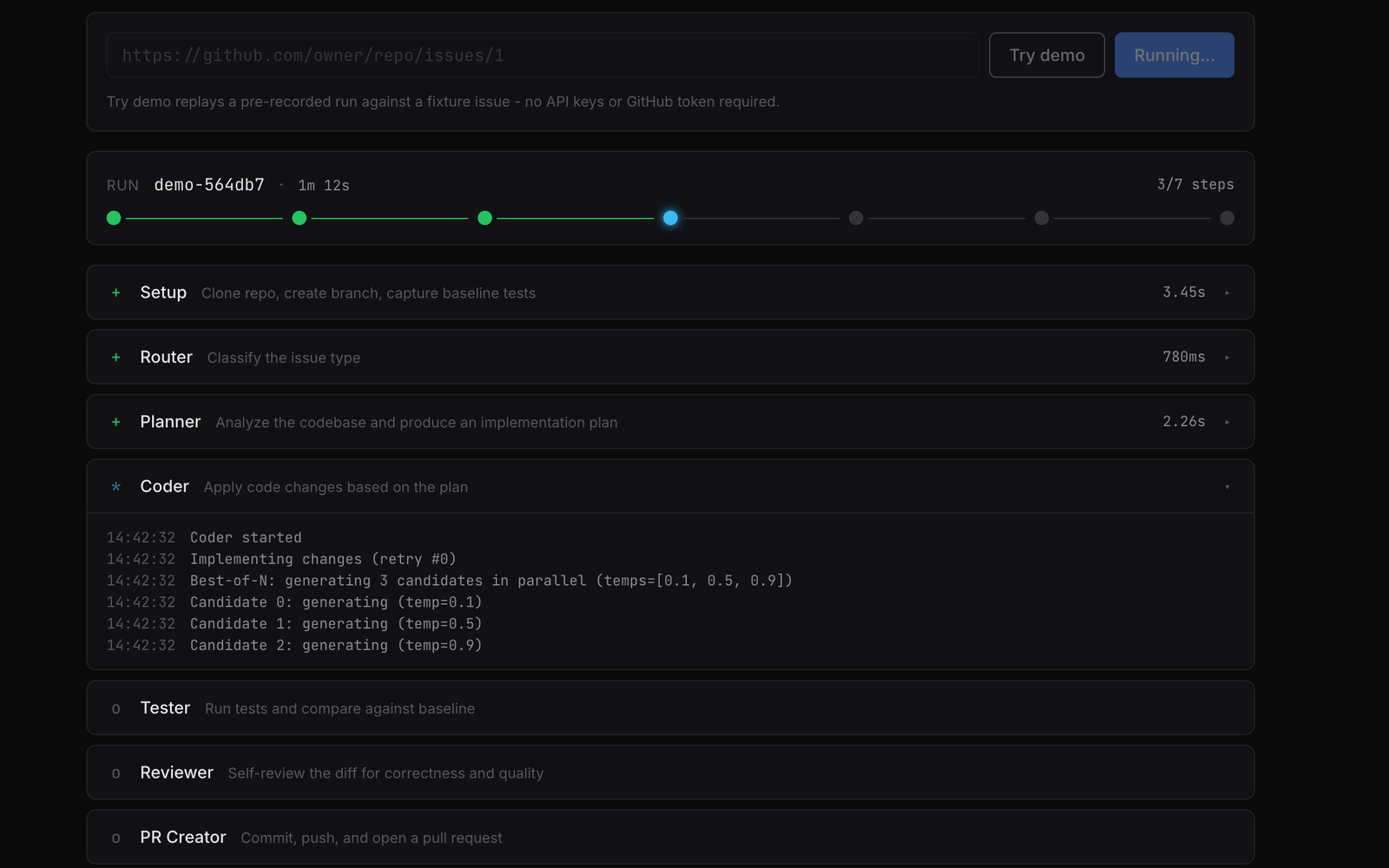This screenshot has height=868, width=1389.
Task: Open the Setup step title
Action: point(163,293)
